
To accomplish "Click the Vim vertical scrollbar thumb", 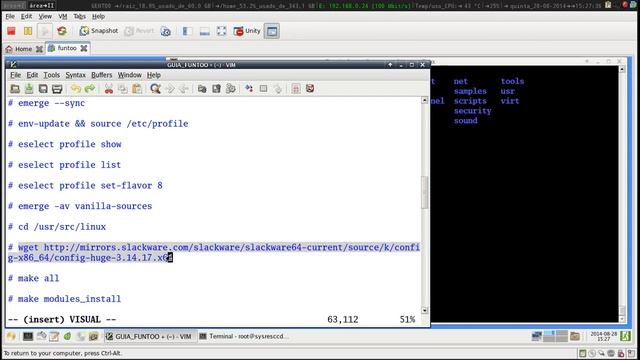I will point(424,193).
